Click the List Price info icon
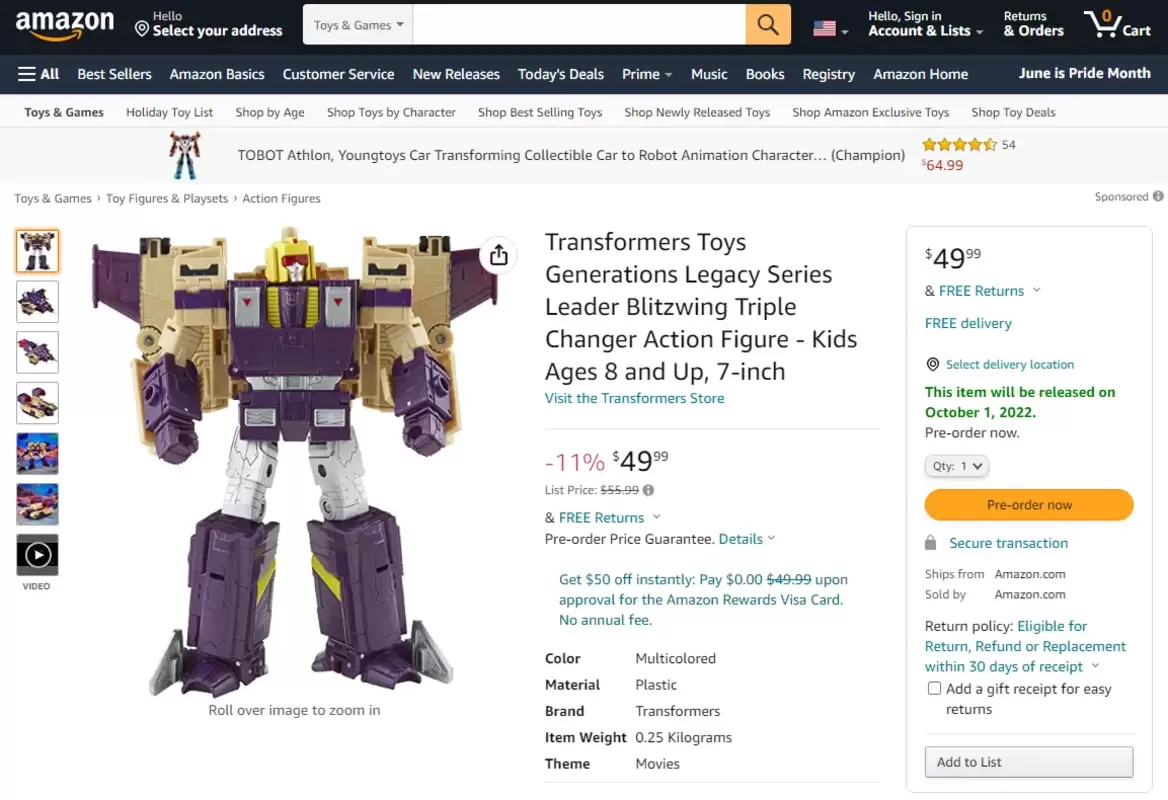 pyautogui.click(x=648, y=490)
